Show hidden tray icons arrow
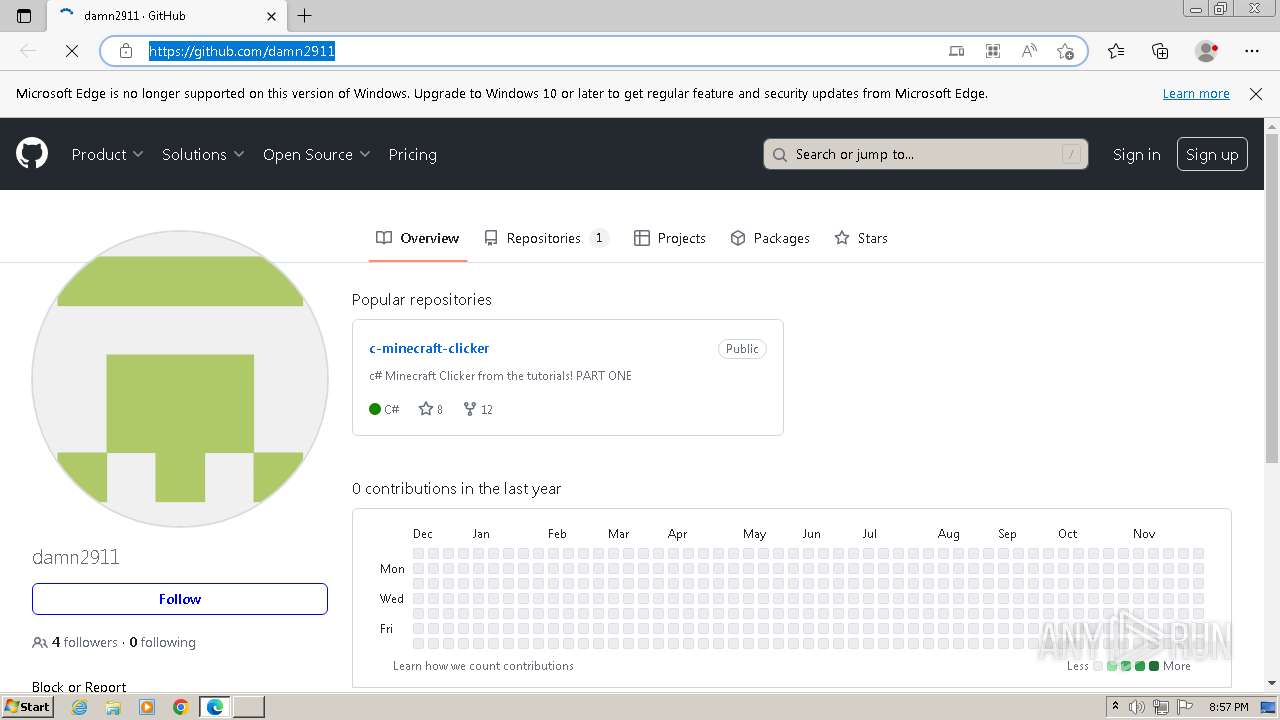 (1115, 707)
